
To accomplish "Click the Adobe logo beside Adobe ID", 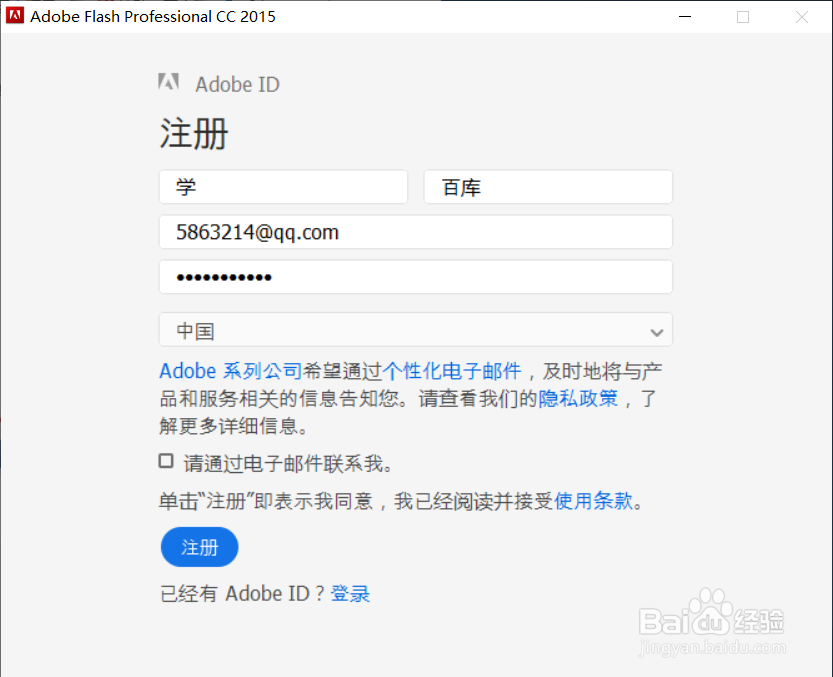I will coord(168,82).
